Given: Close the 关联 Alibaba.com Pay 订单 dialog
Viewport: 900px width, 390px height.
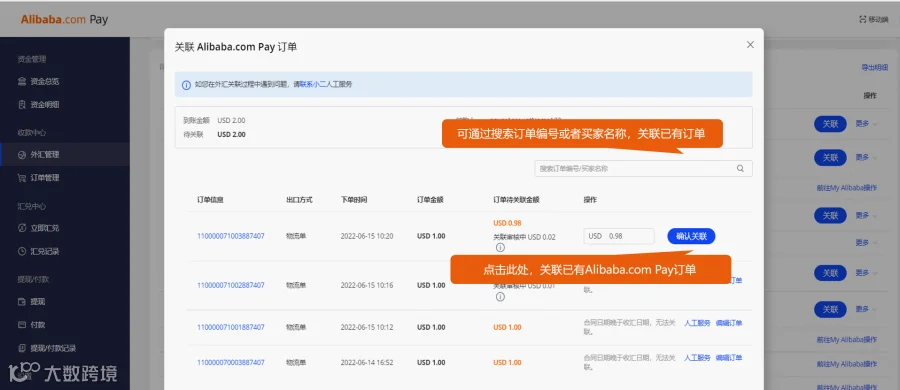Looking at the screenshot, I should tap(750, 45).
